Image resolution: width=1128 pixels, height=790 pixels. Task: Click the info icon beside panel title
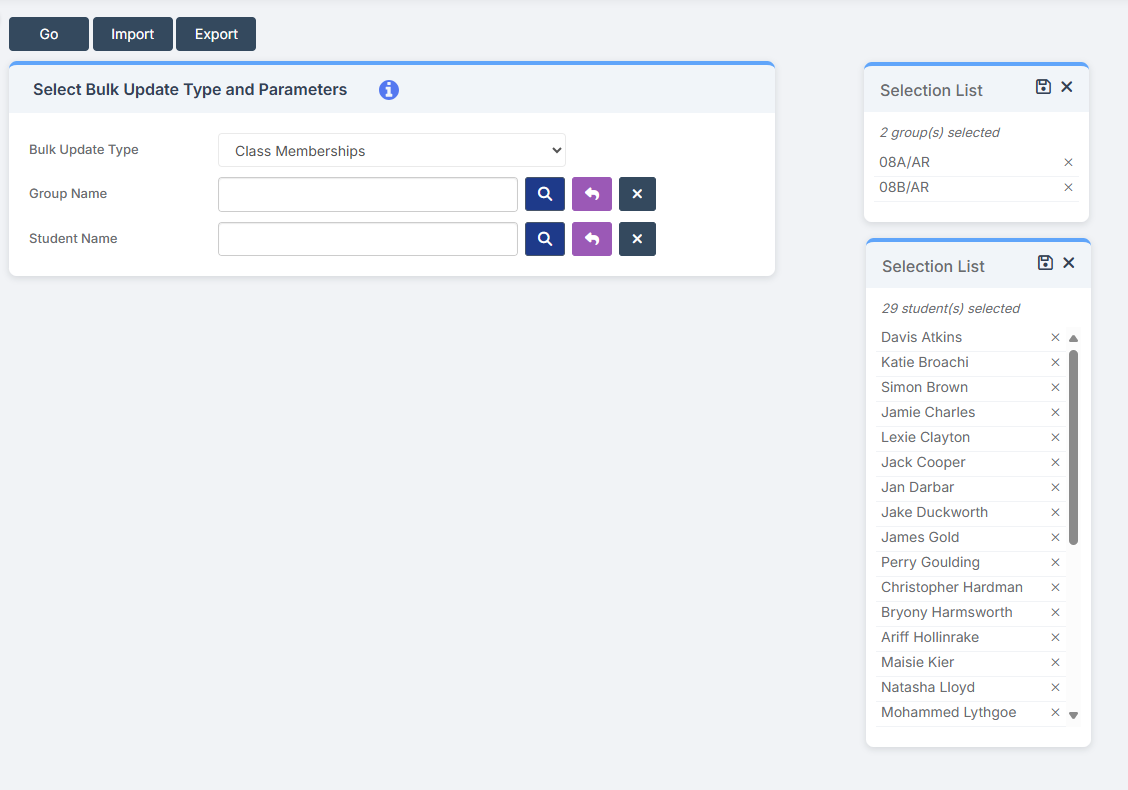(x=389, y=90)
